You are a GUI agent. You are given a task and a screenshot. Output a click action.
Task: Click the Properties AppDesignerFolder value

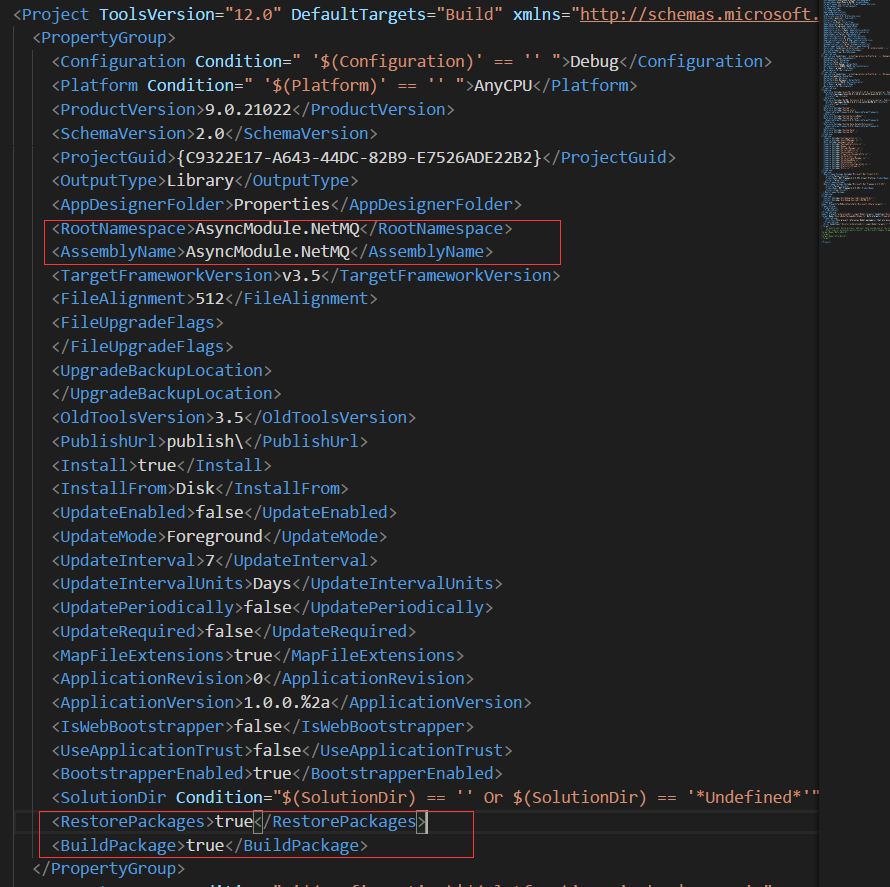point(282,205)
